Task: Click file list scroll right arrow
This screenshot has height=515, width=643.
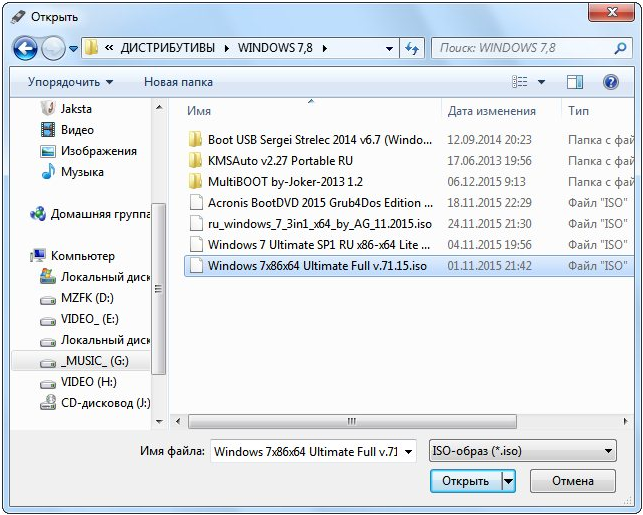Action: pyautogui.click(x=625, y=422)
